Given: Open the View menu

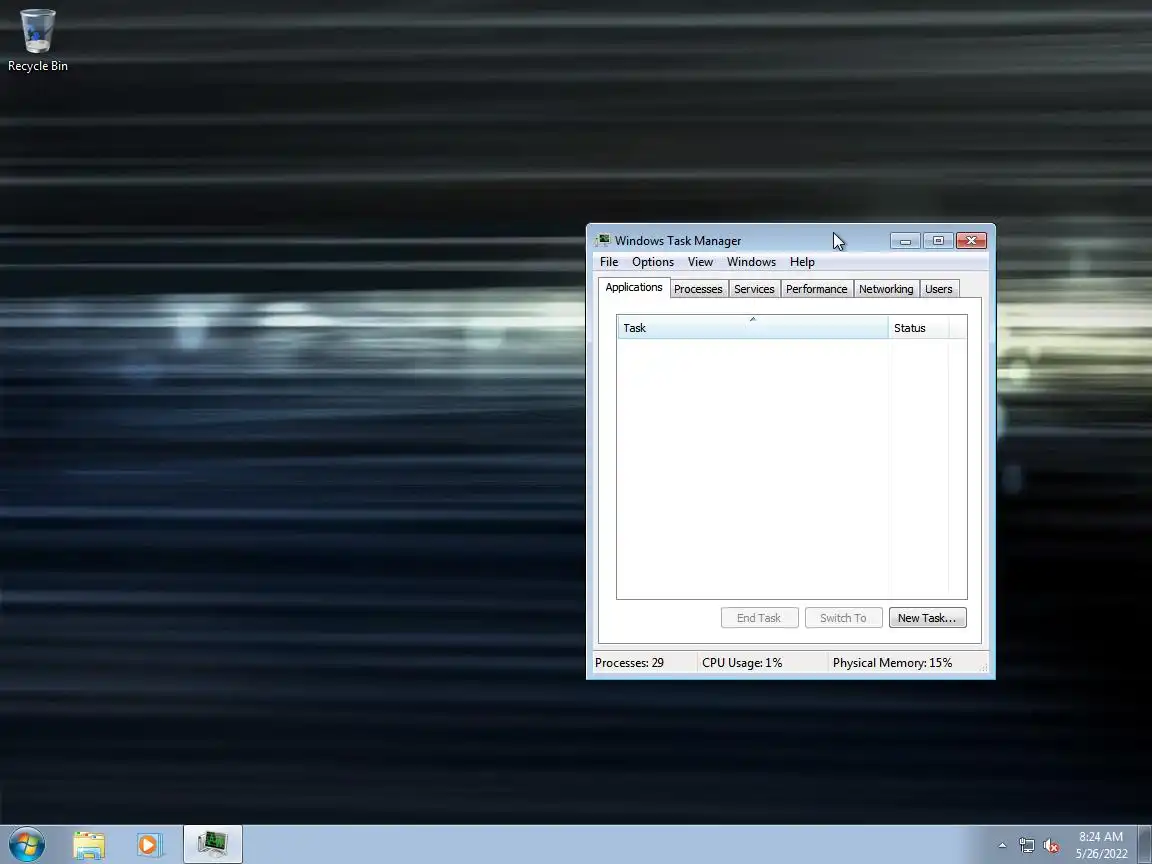Looking at the screenshot, I should 700,262.
